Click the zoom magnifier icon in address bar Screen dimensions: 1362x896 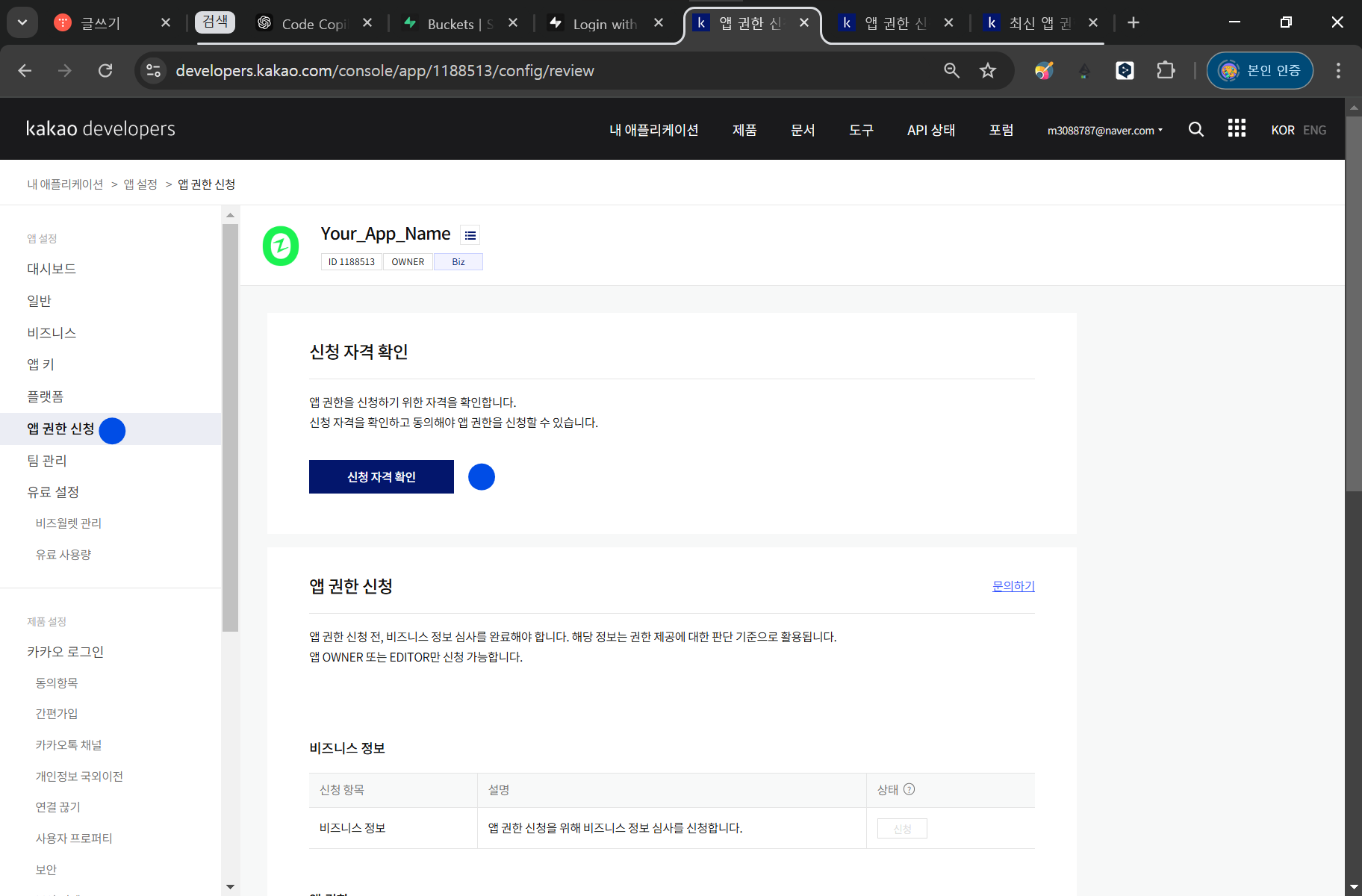[x=951, y=70]
